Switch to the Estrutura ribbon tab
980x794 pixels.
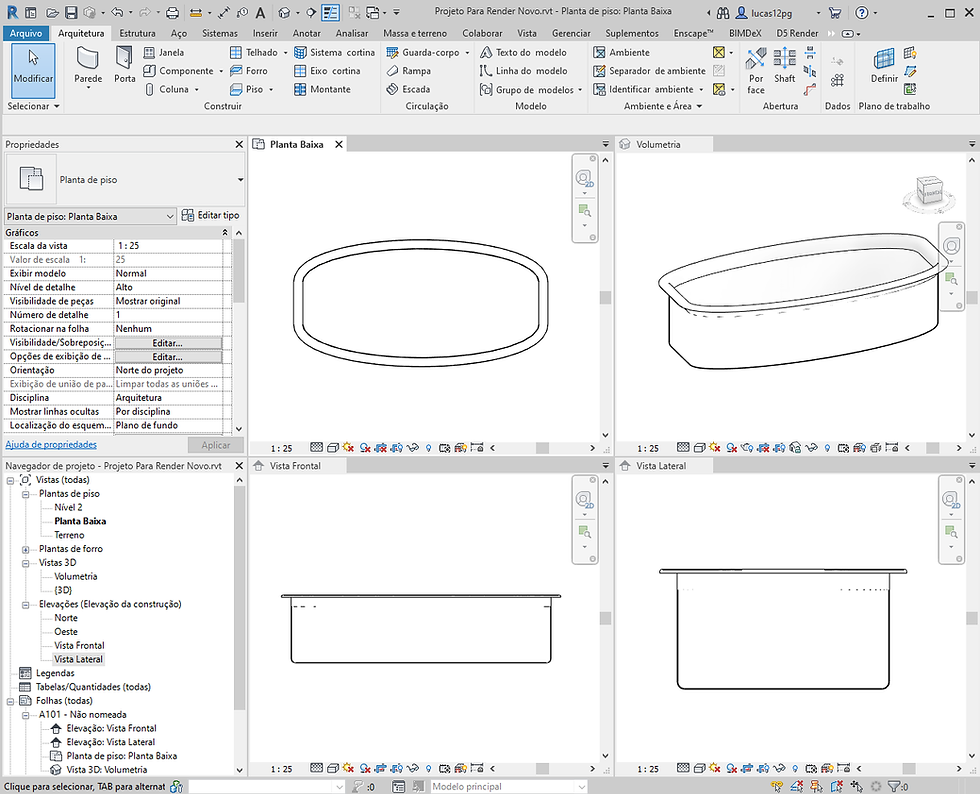(x=138, y=33)
